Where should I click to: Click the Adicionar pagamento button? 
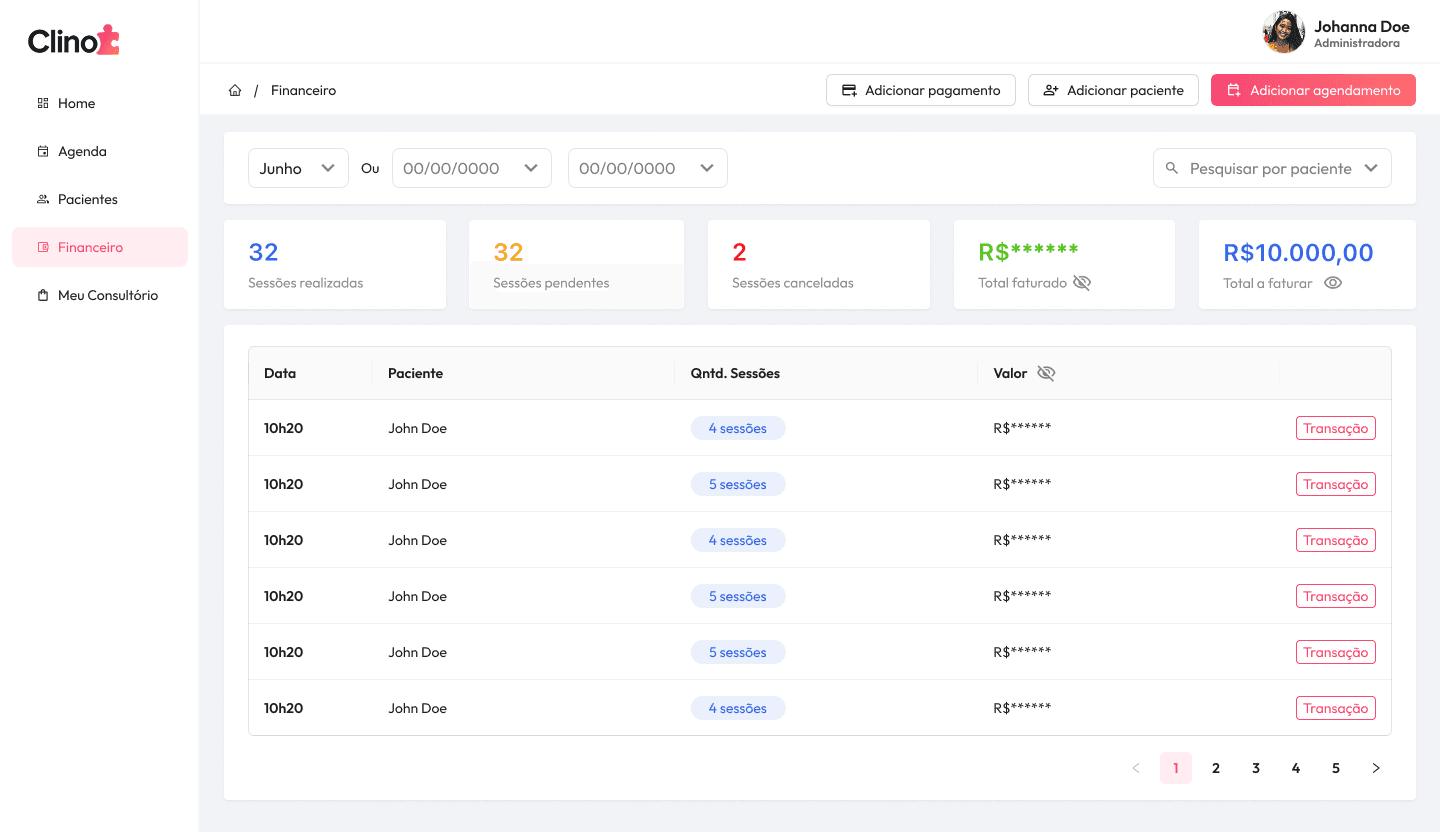click(x=920, y=90)
